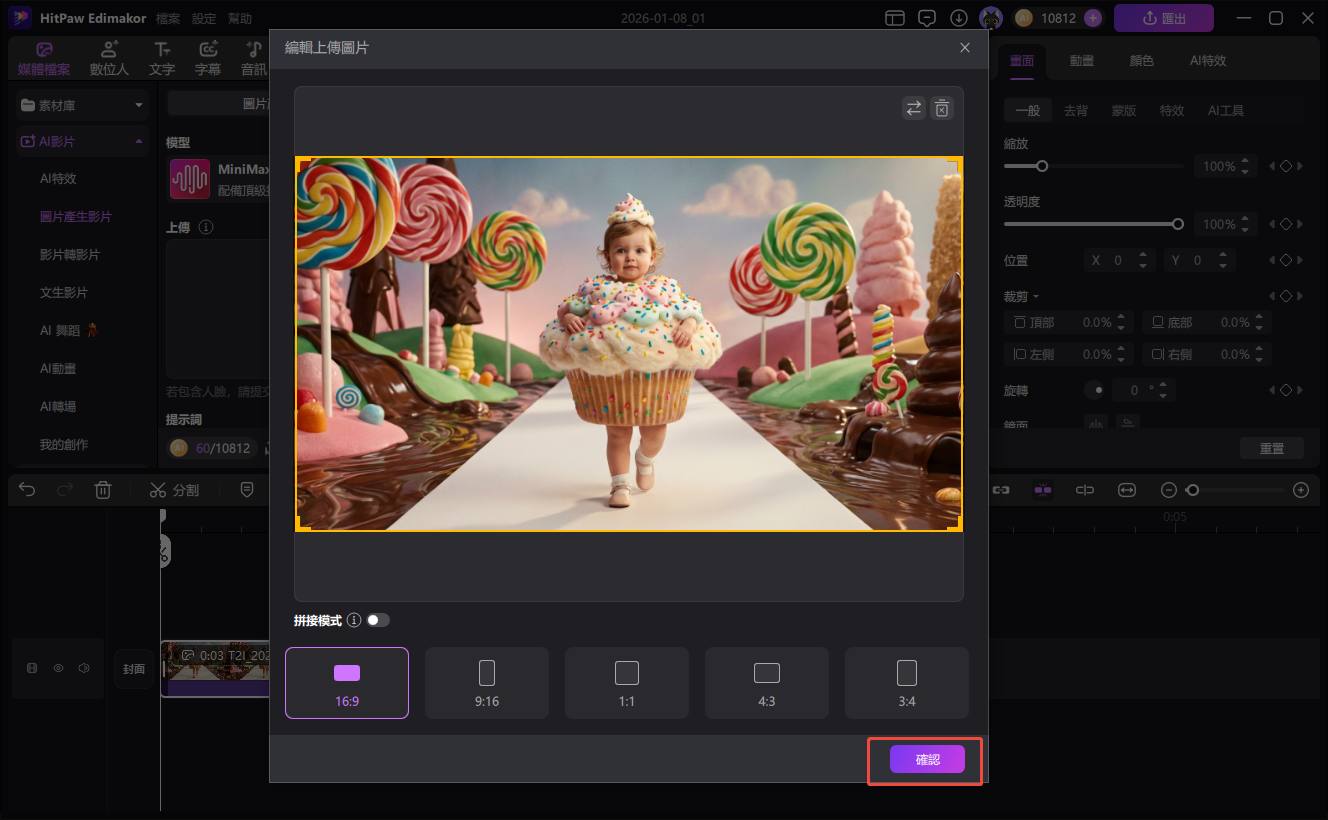The image size is (1328, 820).
Task: Click the download icon in title bar
Action: coord(958,18)
